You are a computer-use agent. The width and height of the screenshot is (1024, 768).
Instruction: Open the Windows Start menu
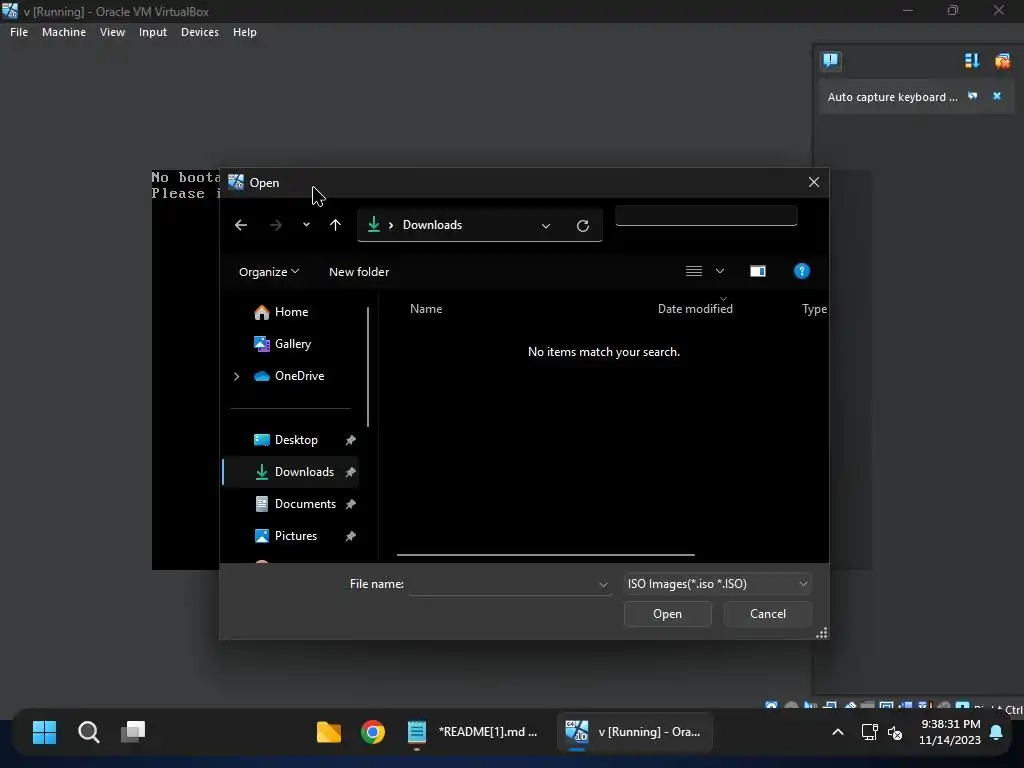pyautogui.click(x=44, y=732)
